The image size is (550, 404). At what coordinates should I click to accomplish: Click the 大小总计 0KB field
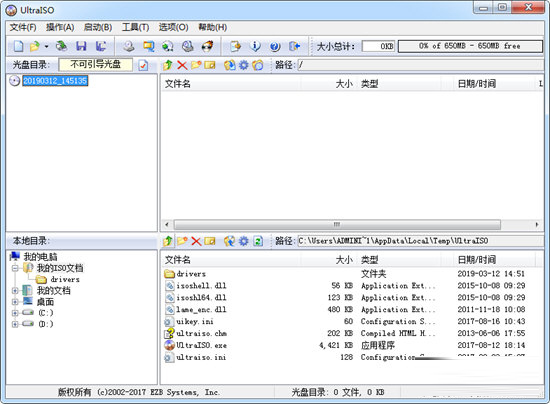[378, 46]
